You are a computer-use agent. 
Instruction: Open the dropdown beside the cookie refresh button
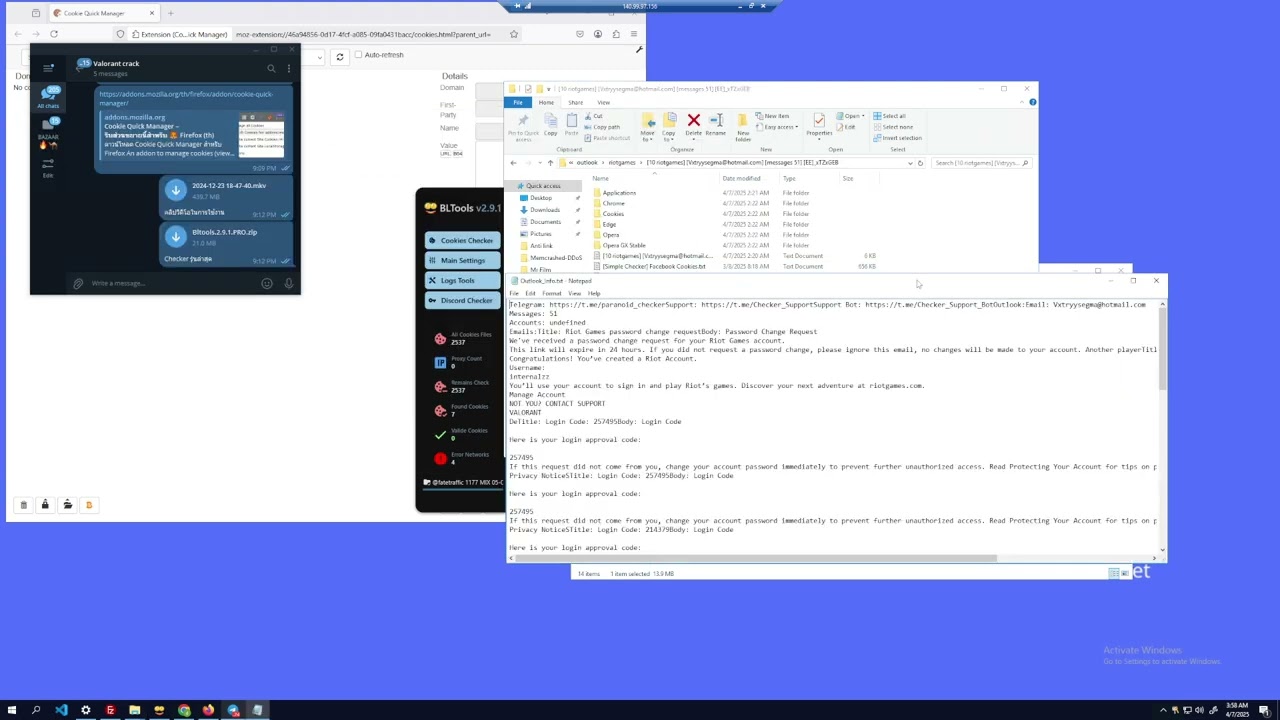322,56
